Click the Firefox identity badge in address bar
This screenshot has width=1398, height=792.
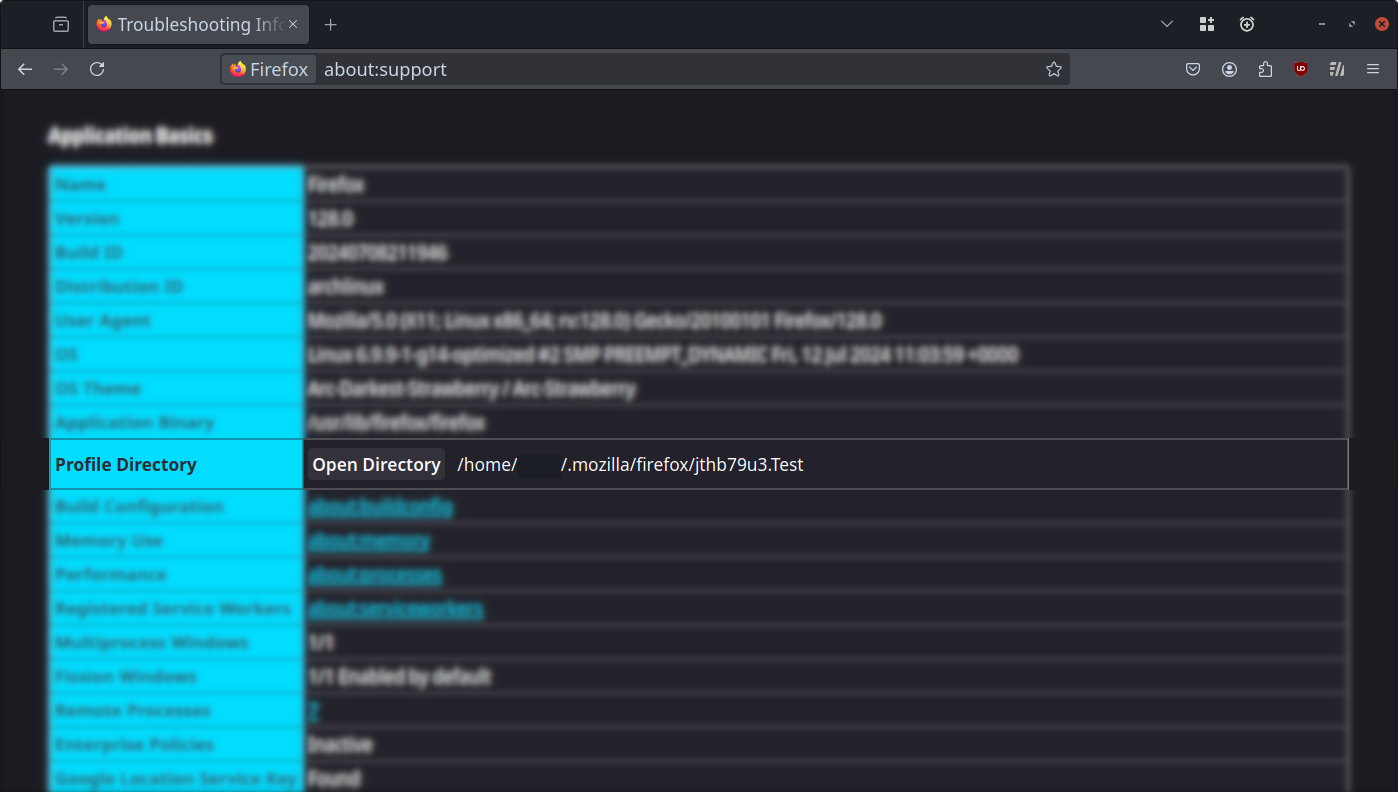(269, 69)
